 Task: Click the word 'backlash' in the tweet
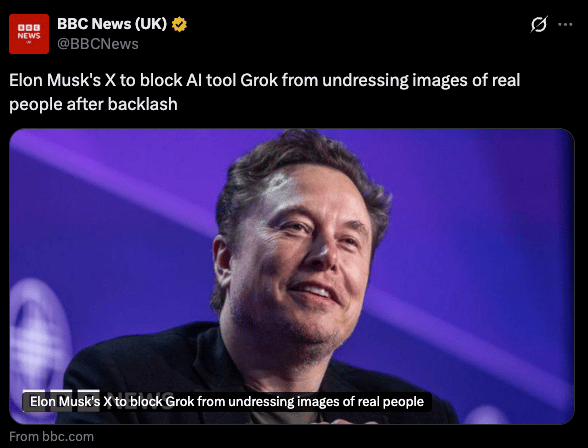tap(142, 104)
